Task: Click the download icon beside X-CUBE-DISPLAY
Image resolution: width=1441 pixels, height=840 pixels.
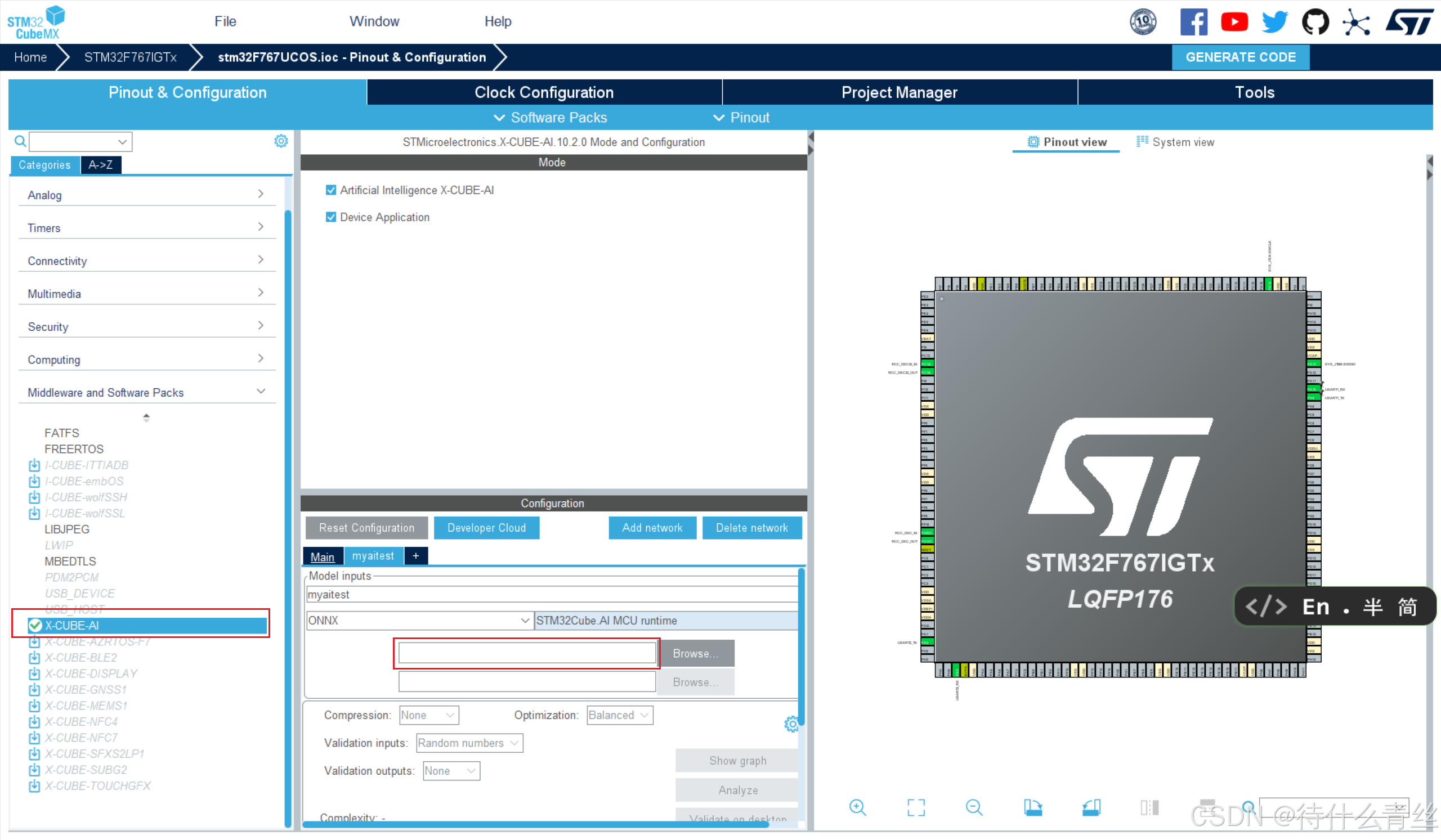Action: point(34,673)
